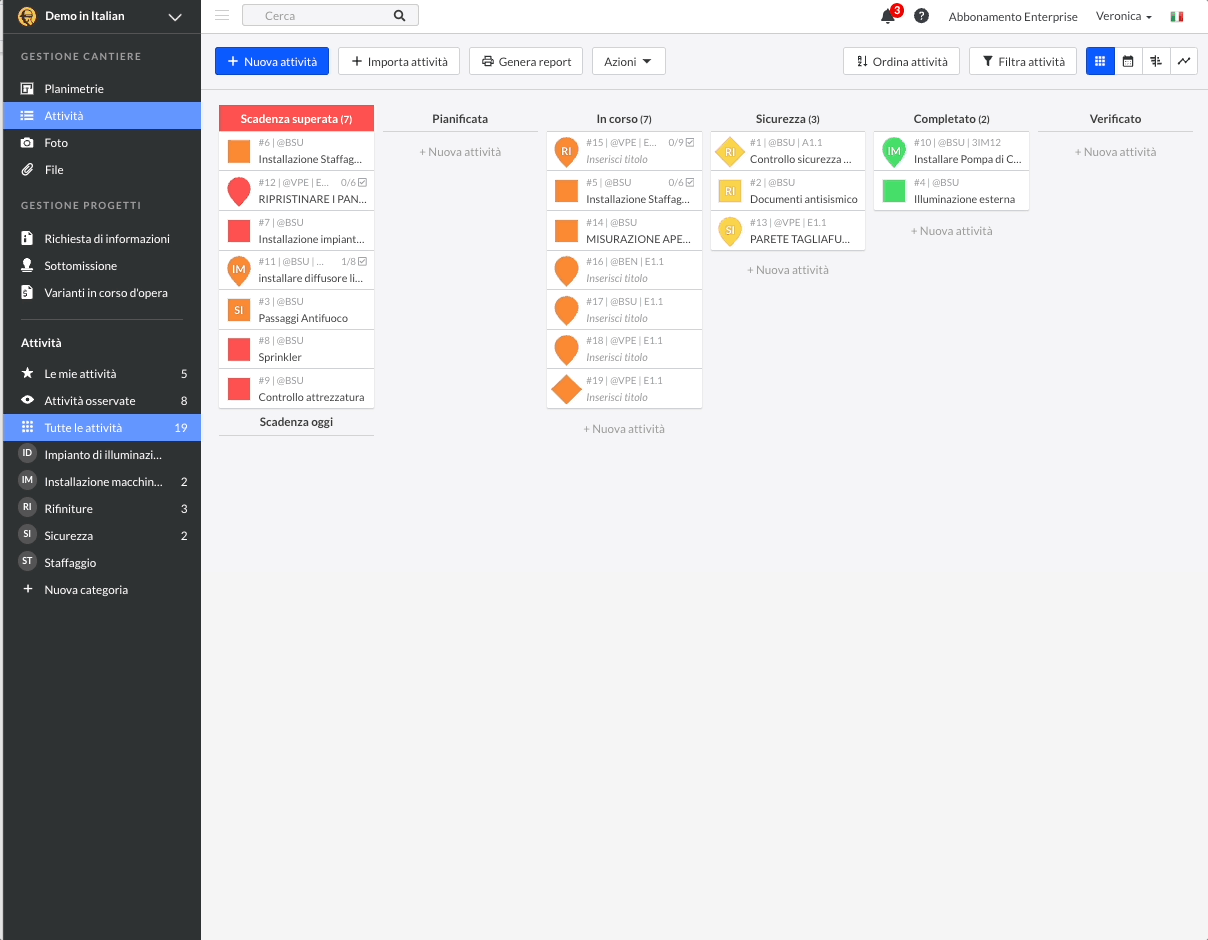
Task: Open the notifications bell with 3 alerts
Action: point(886,16)
